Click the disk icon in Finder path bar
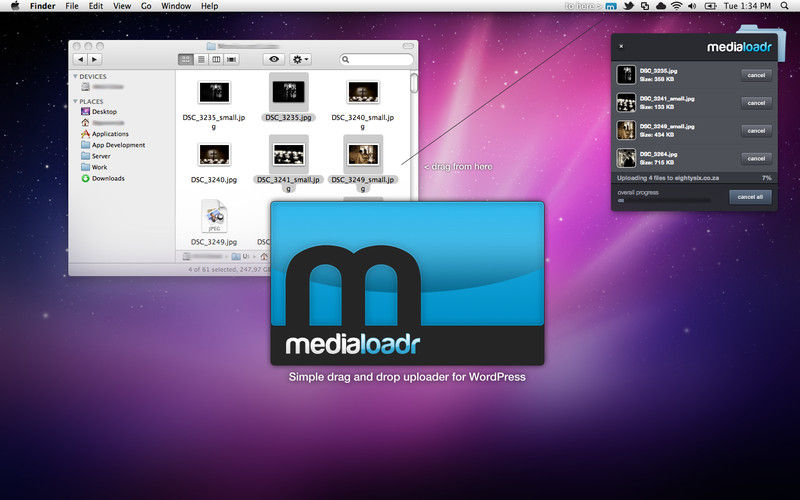Viewport: 800px width, 500px height. 186,256
